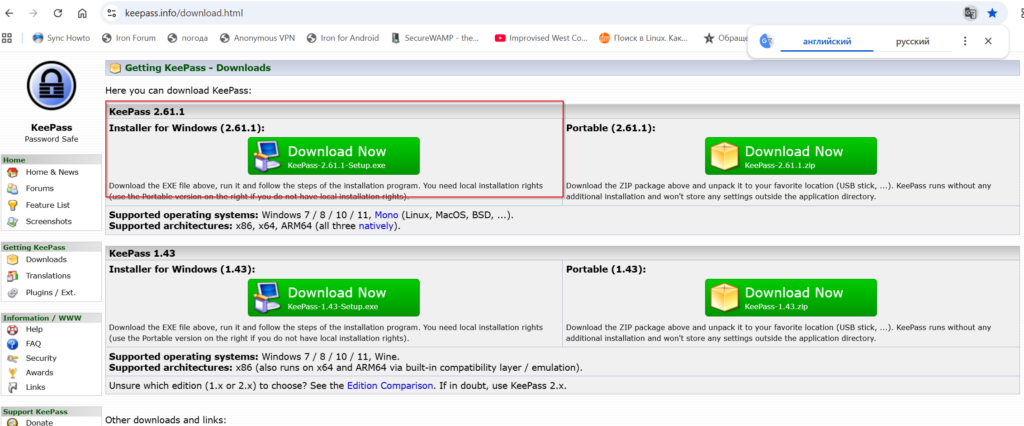Image resolution: width=1024 pixels, height=426 pixels.
Task: Open the Anonymous VPN bookmark
Action: (x=257, y=38)
